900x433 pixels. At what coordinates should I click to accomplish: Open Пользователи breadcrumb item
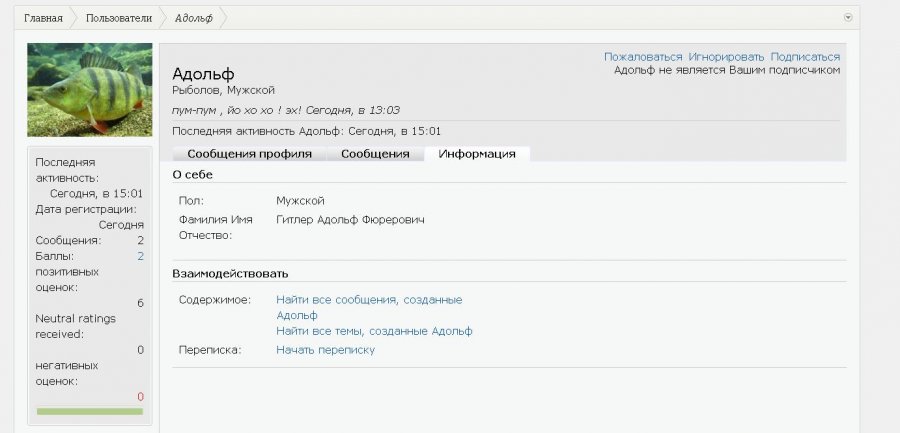118,18
